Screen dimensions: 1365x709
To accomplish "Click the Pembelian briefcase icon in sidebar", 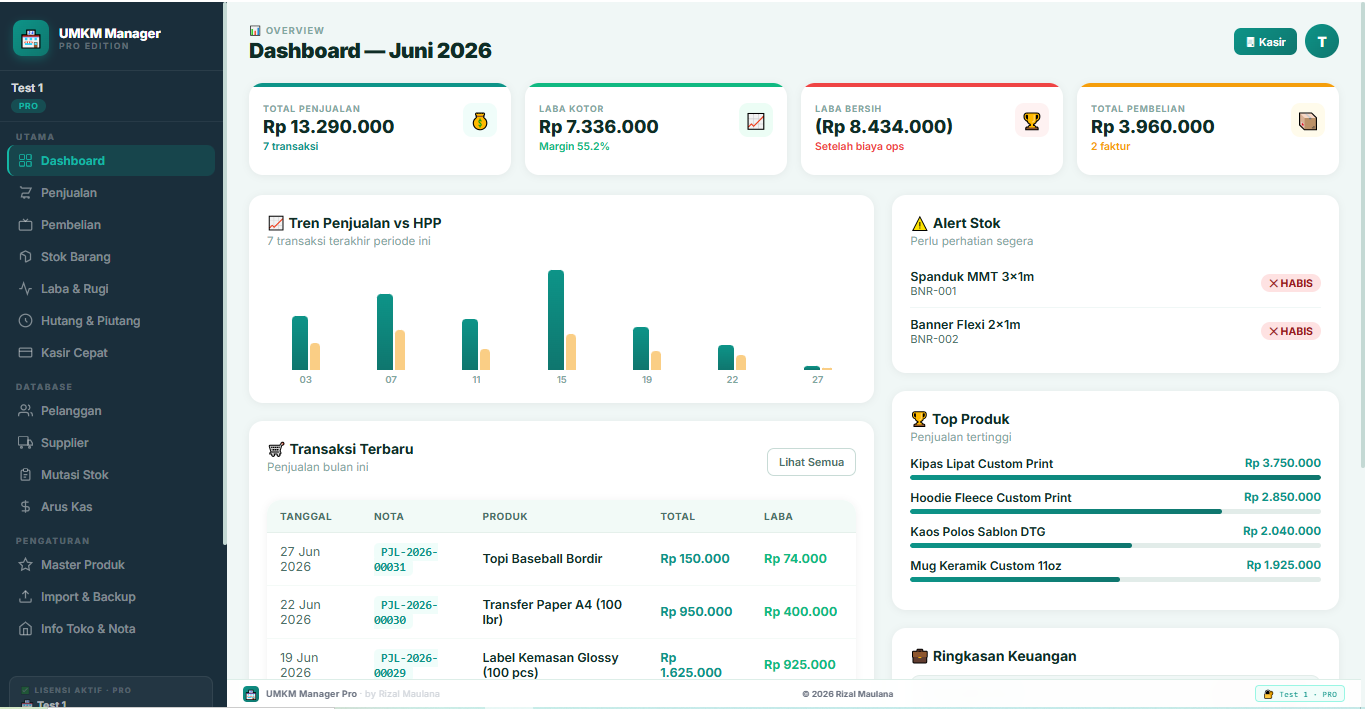I will coord(26,225).
